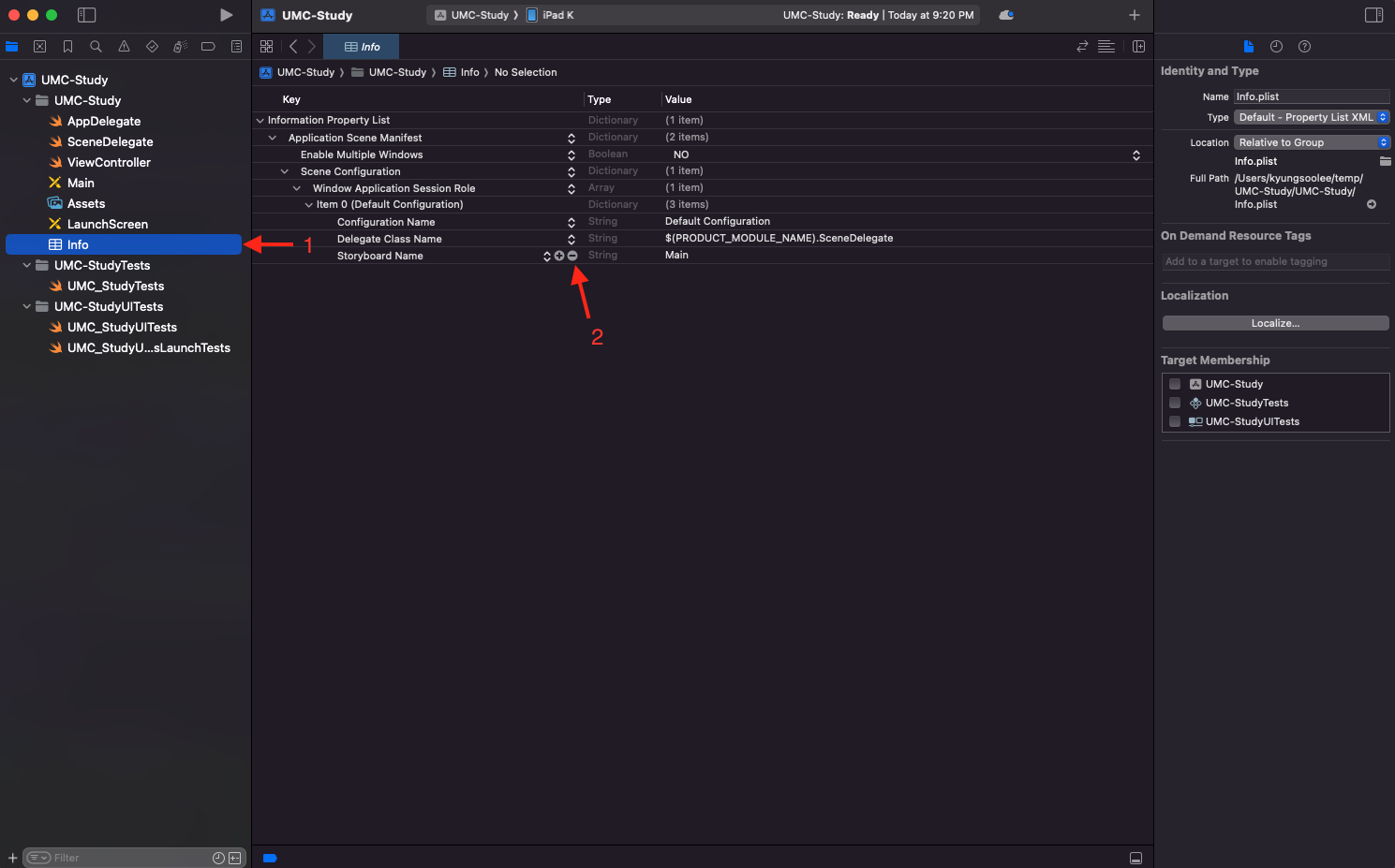Open the Bookmark navigator
Screen dimensions: 1395x868
click(x=67, y=46)
